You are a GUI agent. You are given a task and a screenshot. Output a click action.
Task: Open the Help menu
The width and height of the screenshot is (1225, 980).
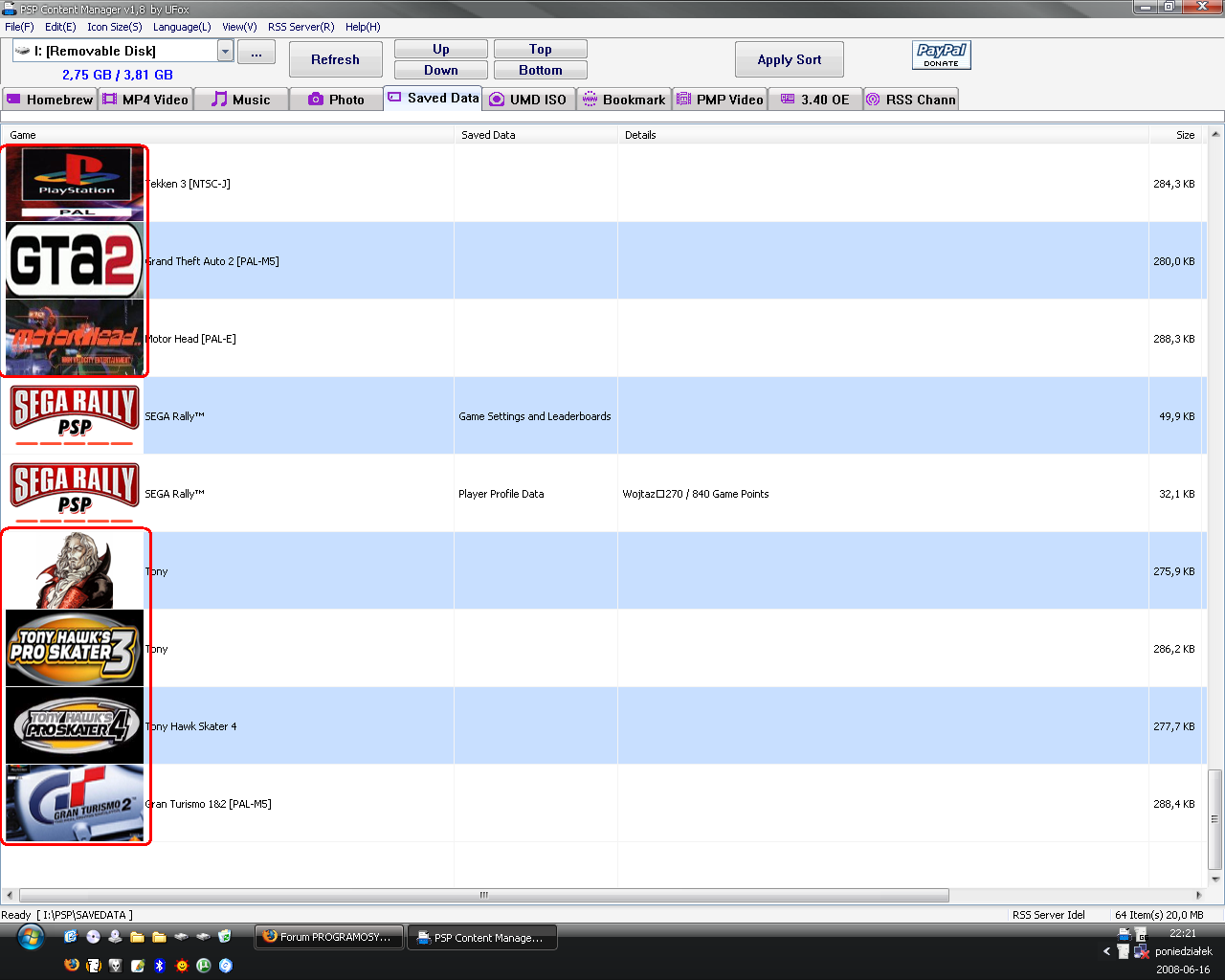pyautogui.click(x=363, y=27)
